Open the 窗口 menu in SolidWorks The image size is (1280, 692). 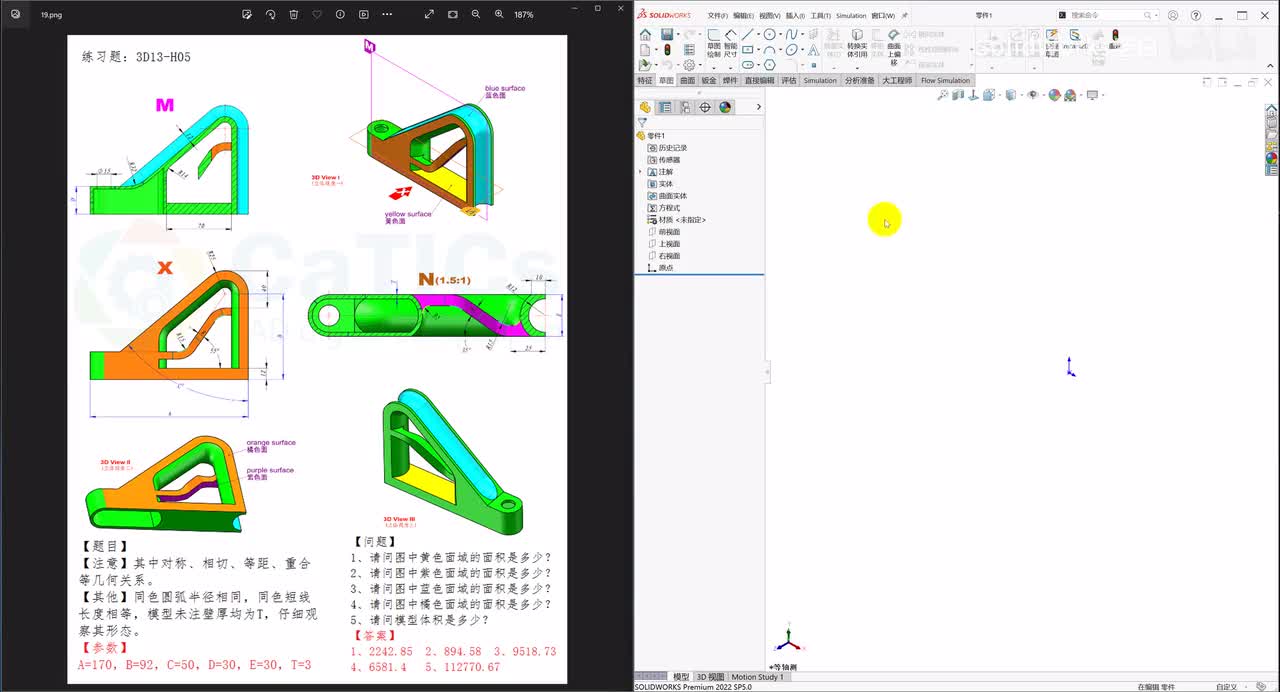coord(883,16)
